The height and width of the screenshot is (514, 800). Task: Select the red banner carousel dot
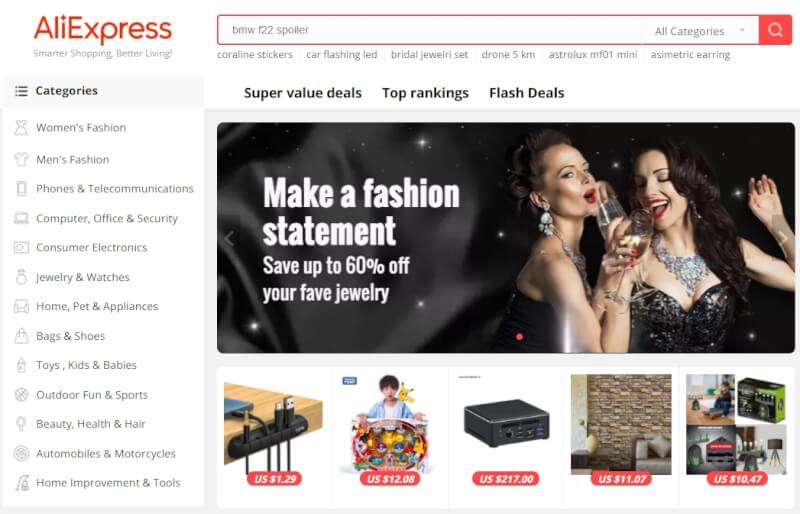[x=519, y=337]
